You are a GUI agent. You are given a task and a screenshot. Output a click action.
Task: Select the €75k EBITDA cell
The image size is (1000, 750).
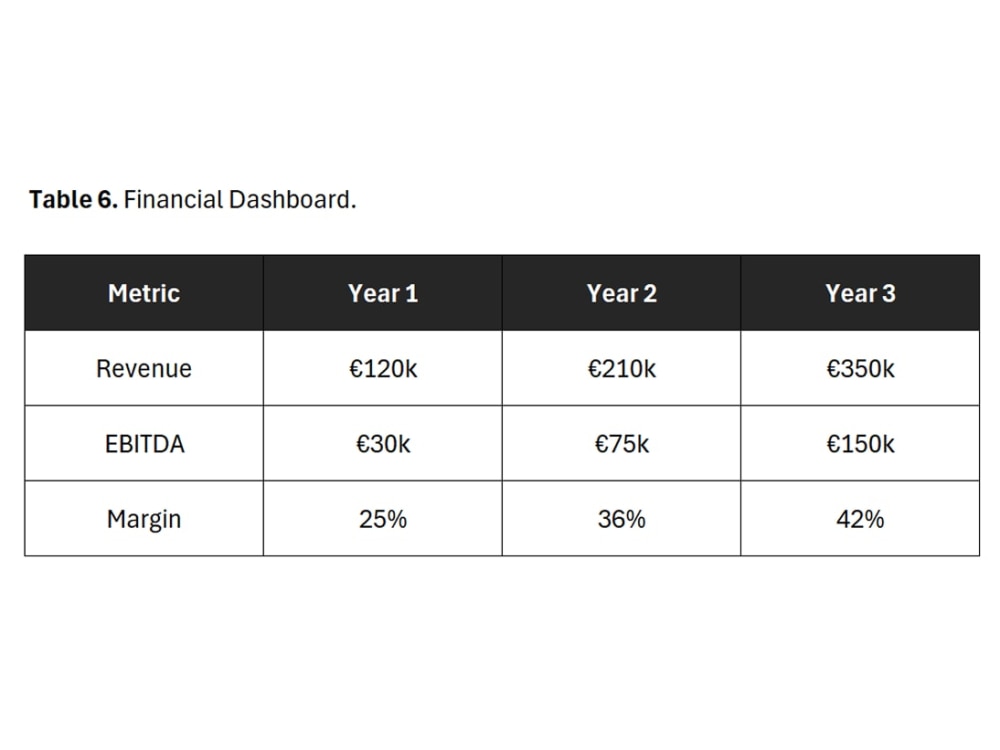tap(621, 443)
